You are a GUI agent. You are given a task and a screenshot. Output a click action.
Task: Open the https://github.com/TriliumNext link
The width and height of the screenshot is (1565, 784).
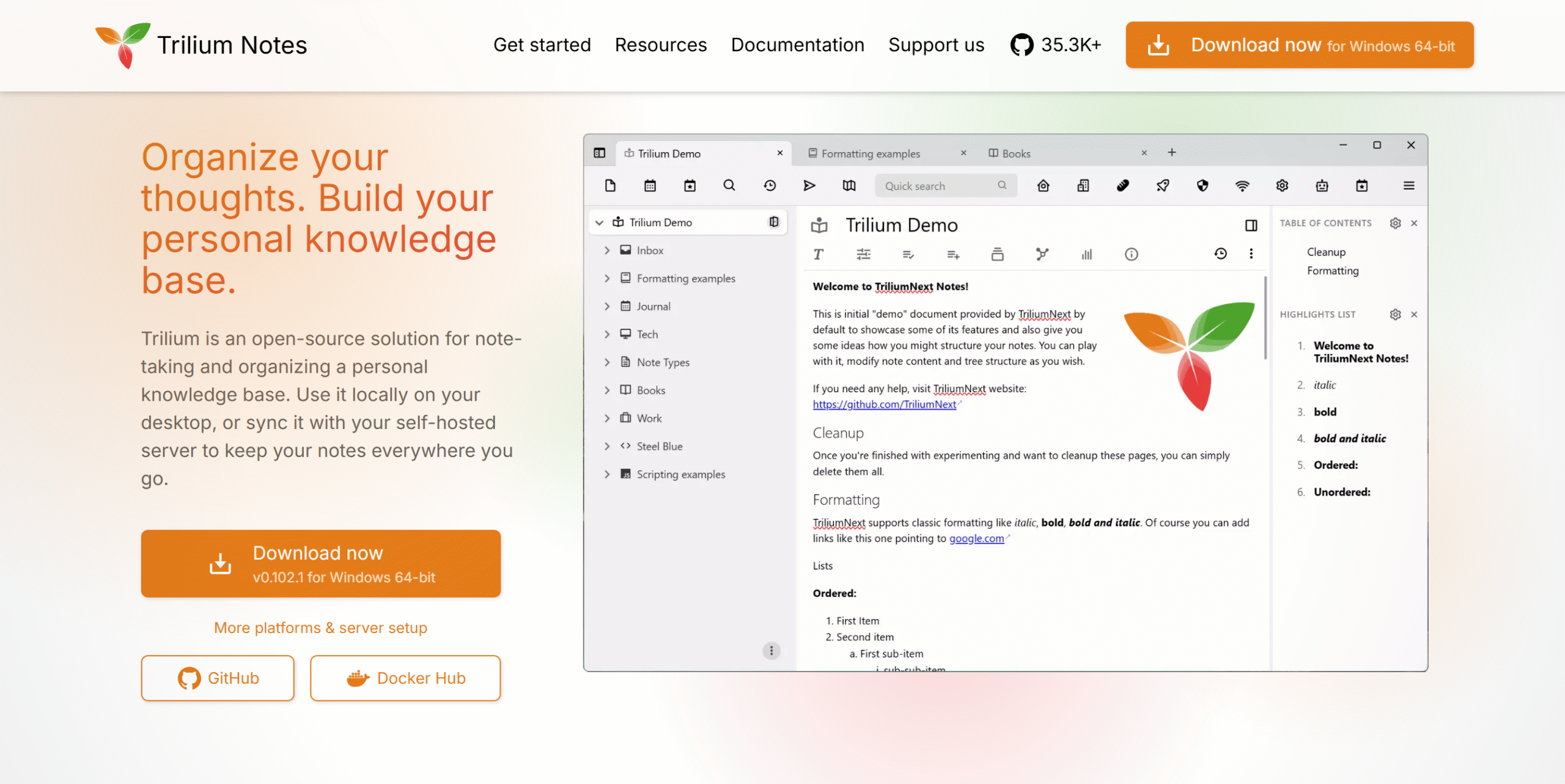coord(885,405)
